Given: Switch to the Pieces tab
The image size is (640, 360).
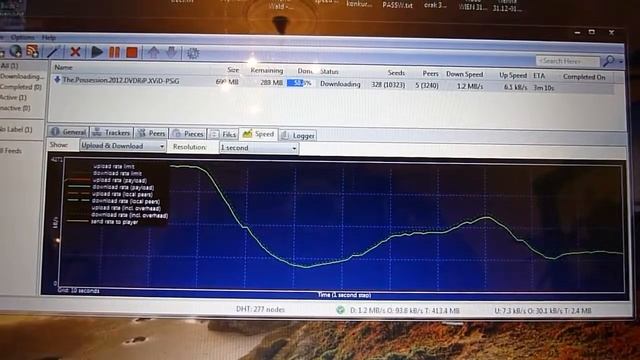Looking at the screenshot, I should (x=187, y=133).
